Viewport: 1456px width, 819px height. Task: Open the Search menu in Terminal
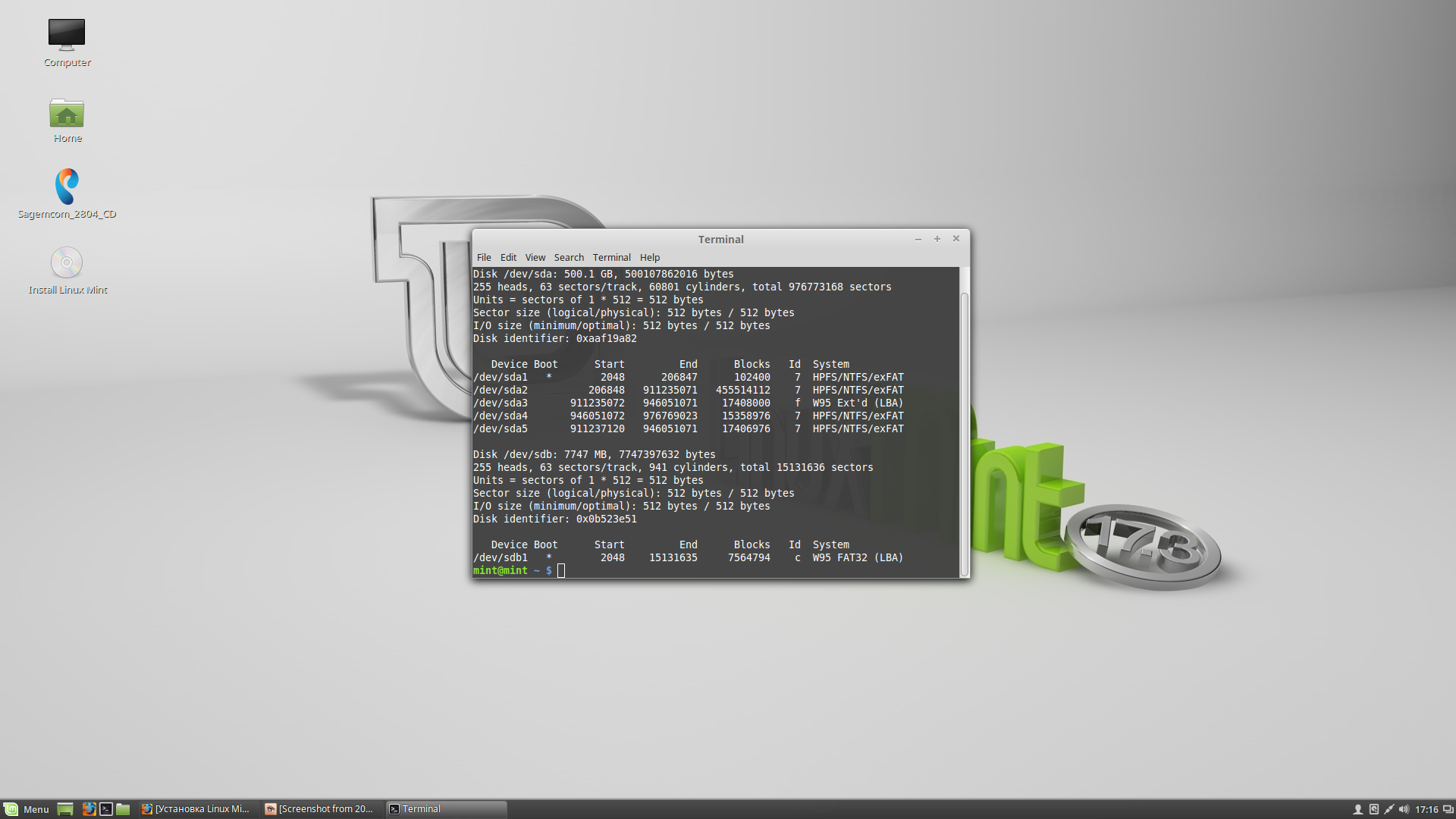[569, 258]
